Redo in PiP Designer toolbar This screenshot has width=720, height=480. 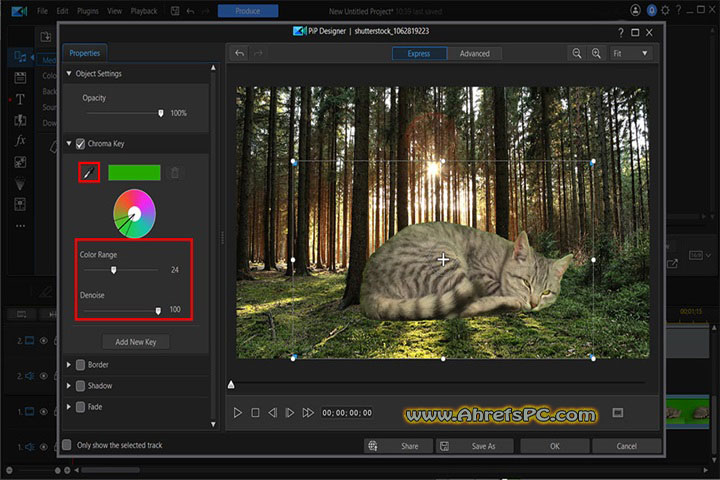point(259,53)
